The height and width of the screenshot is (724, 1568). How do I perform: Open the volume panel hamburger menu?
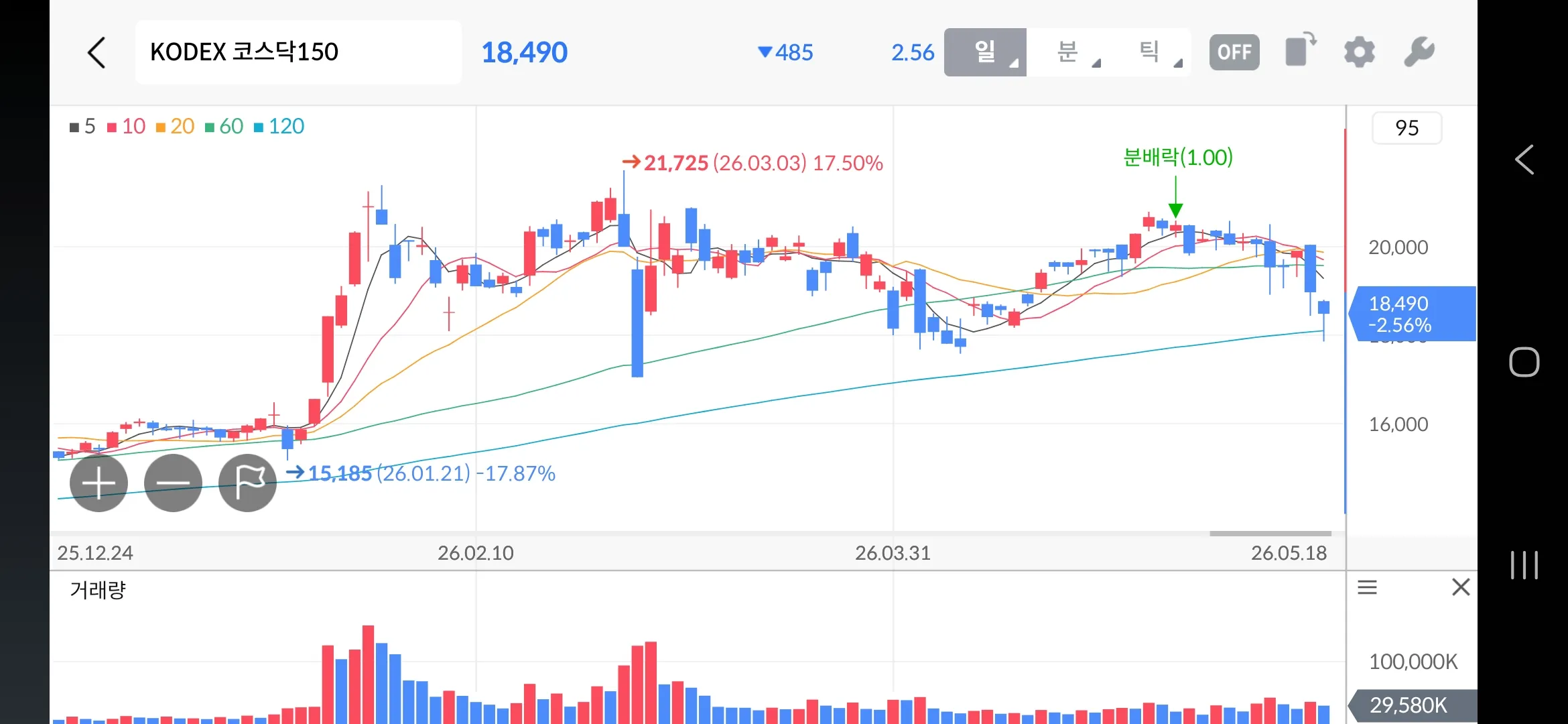[1367, 588]
